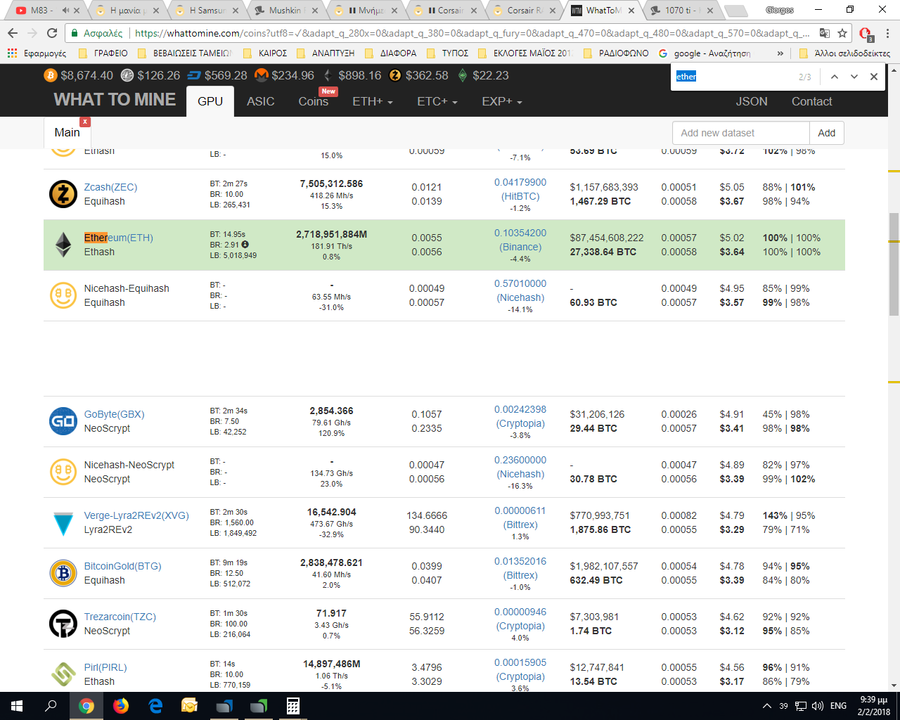900x720 pixels.
Task: Expand the ETC+ dropdown menu
Action: pyautogui.click(x=437, y=102)
